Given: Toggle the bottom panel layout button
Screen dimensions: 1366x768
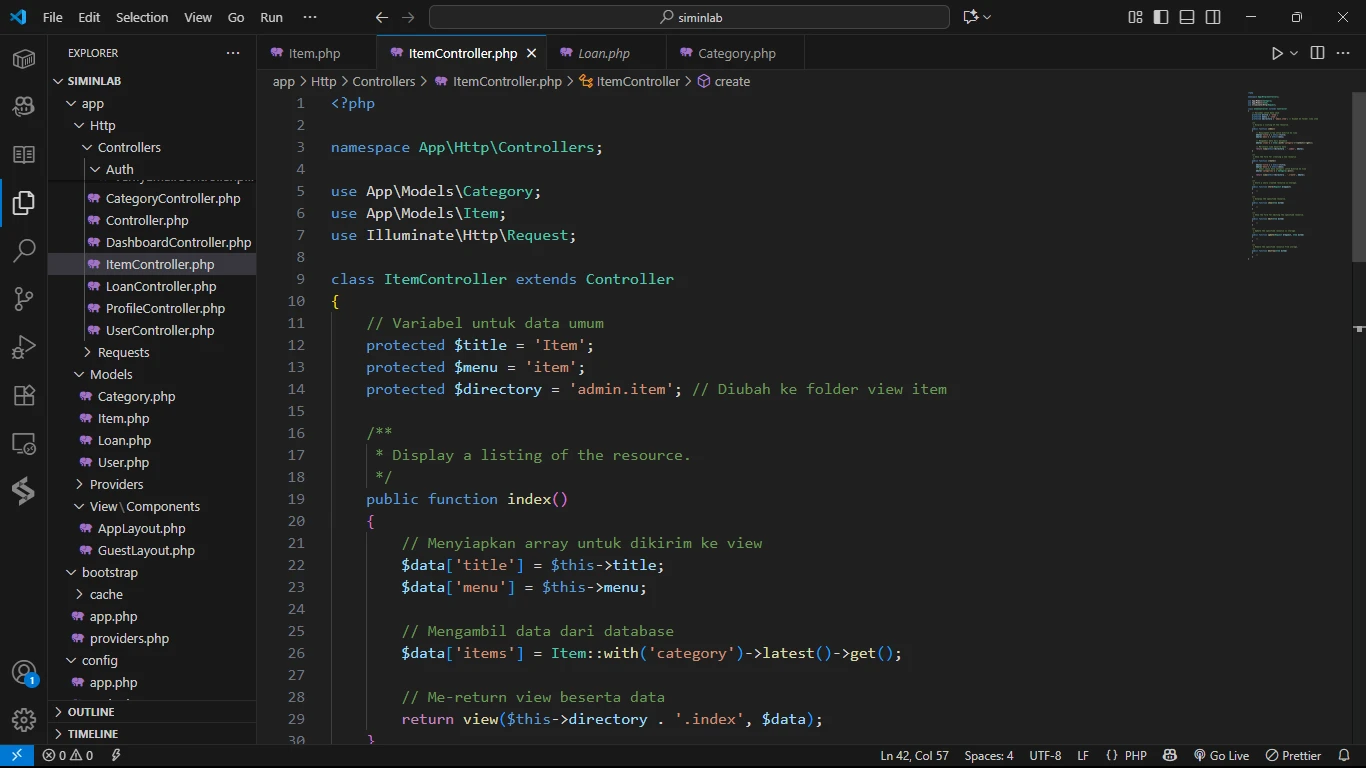Looking at the screenshot, I should (x=1187, y=17).
